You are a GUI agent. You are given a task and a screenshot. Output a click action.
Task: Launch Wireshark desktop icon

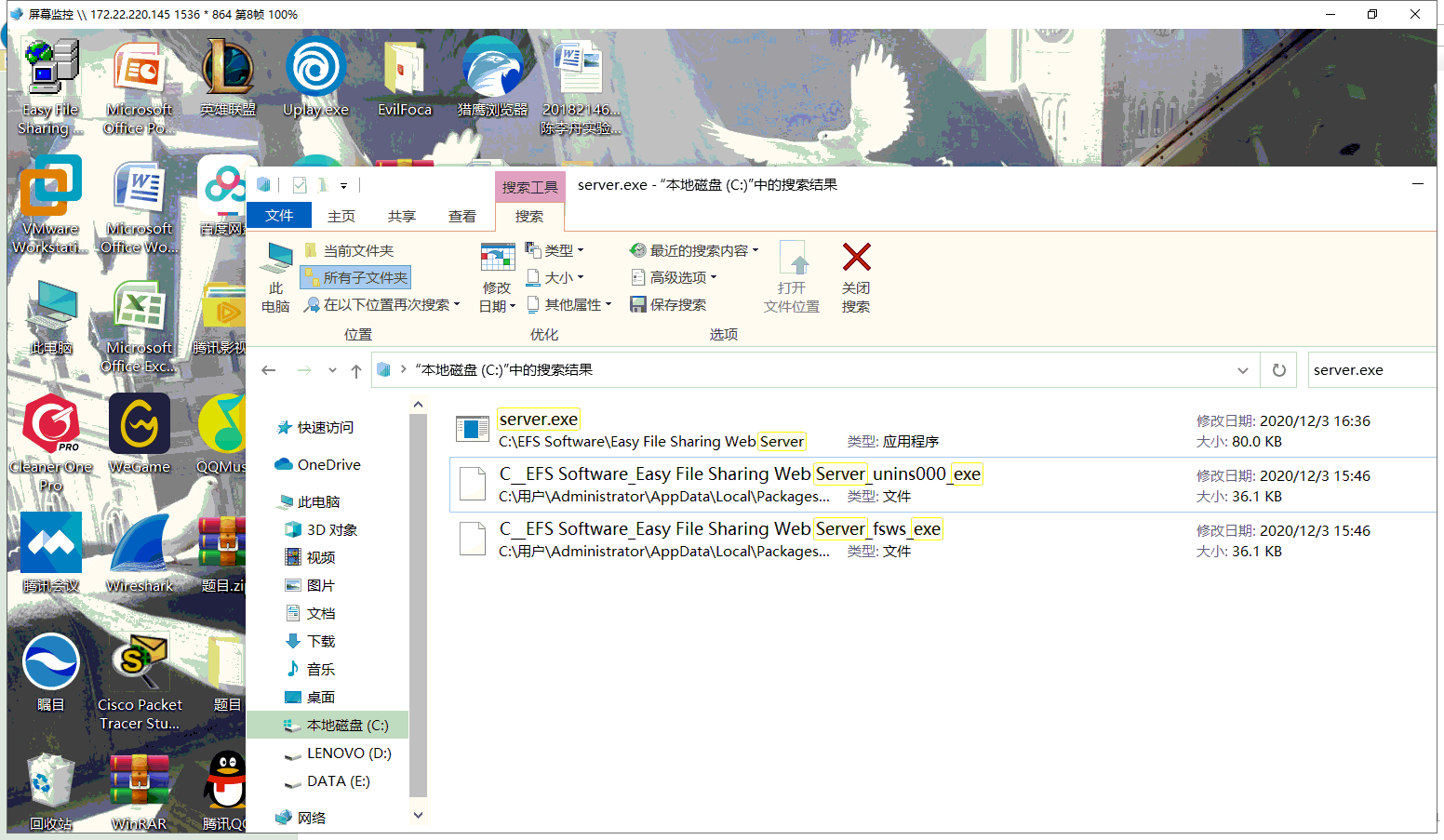[140, 553]
